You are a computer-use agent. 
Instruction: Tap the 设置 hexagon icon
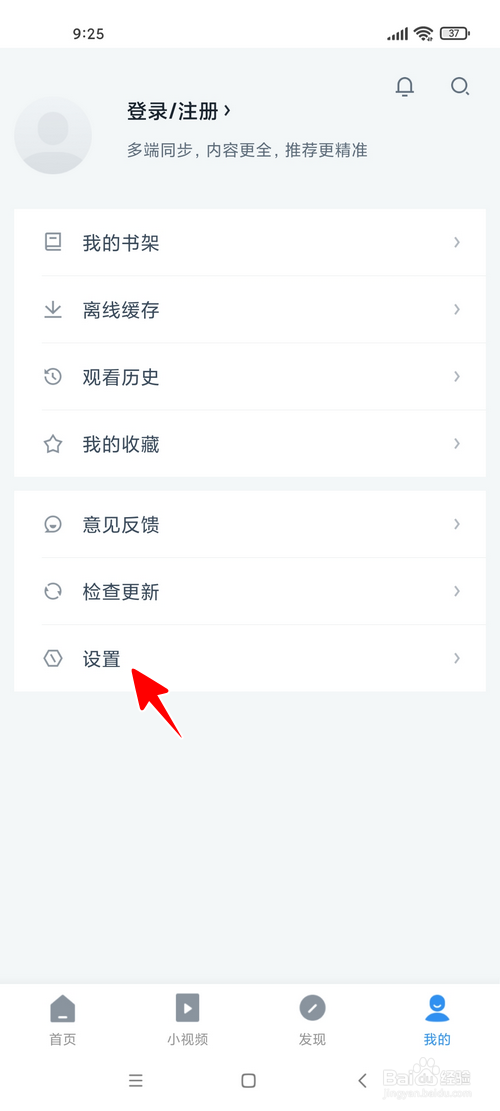tap(53, 658)
